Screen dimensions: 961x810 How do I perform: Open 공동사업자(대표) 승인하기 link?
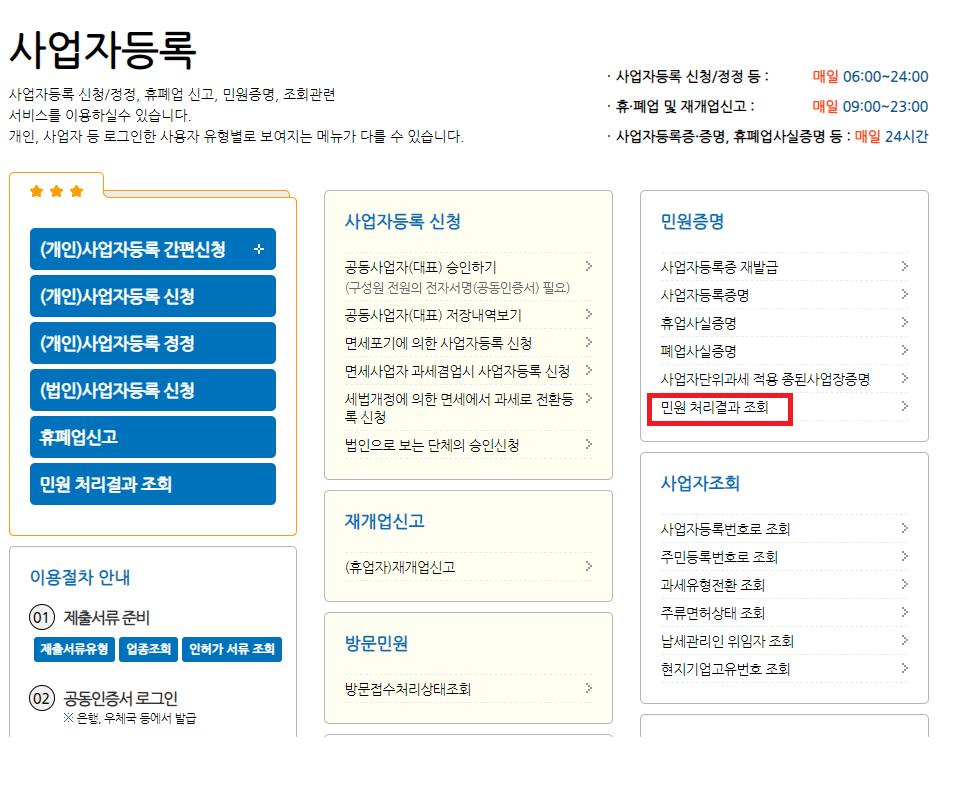click(420, 267)
